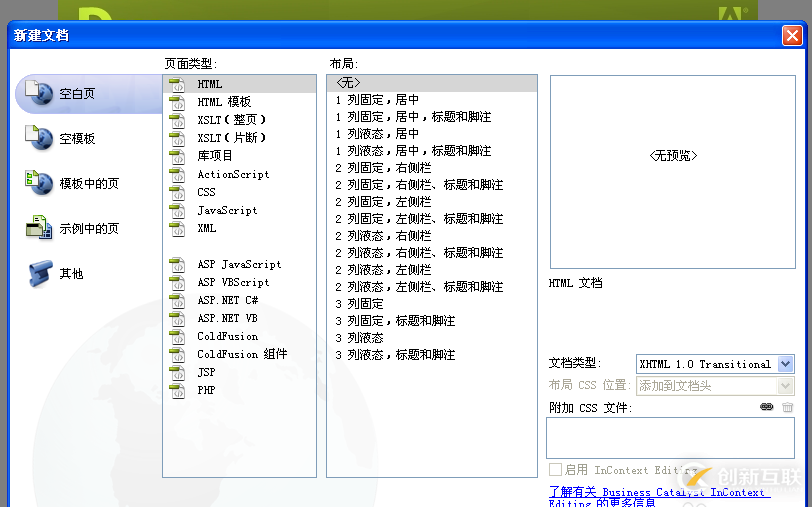Select the PHP page type label
Screen dimensions: 812x507
click(x=206, y=390)
